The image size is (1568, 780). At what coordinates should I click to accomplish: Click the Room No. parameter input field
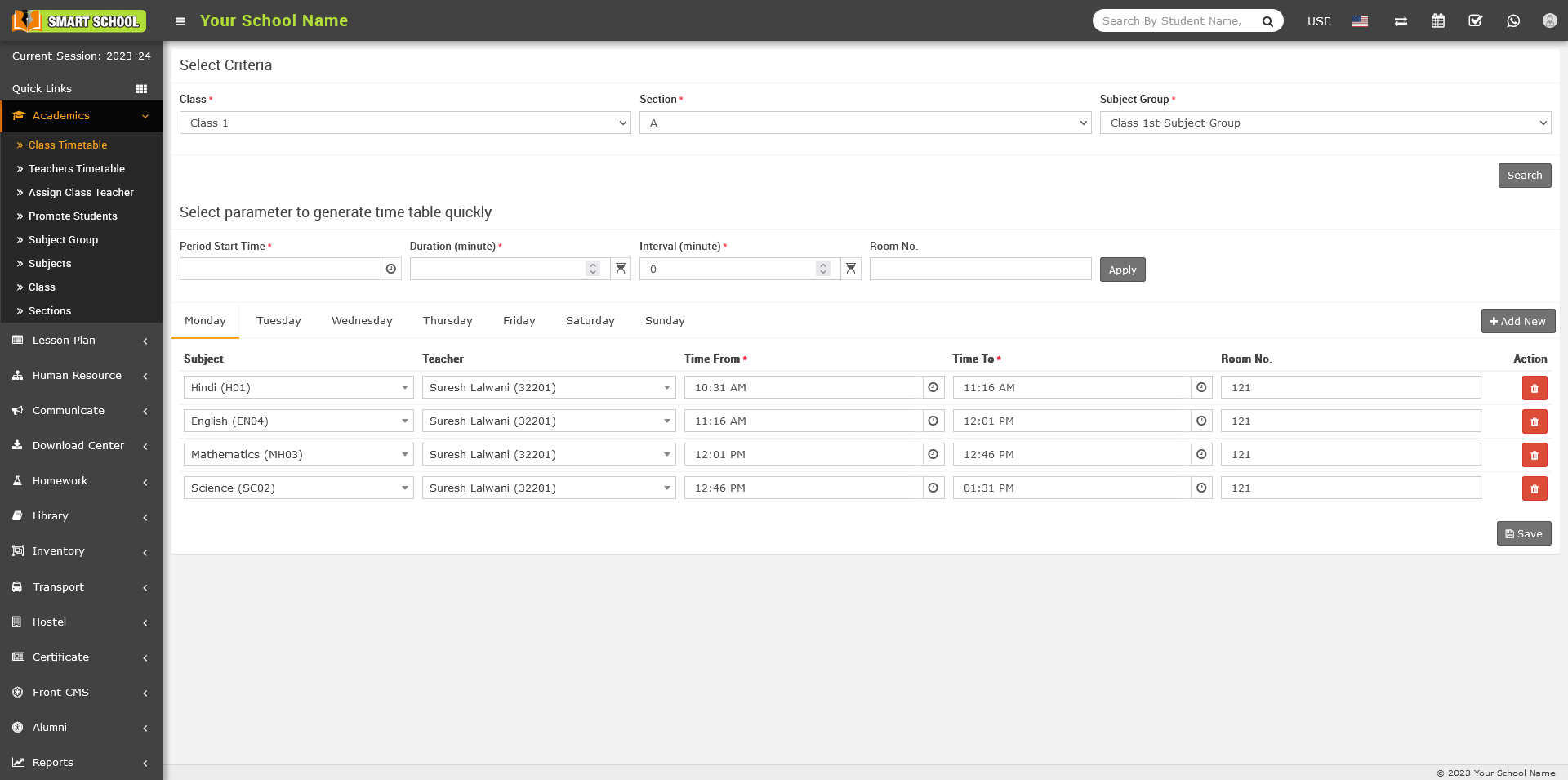pos(980,270)
